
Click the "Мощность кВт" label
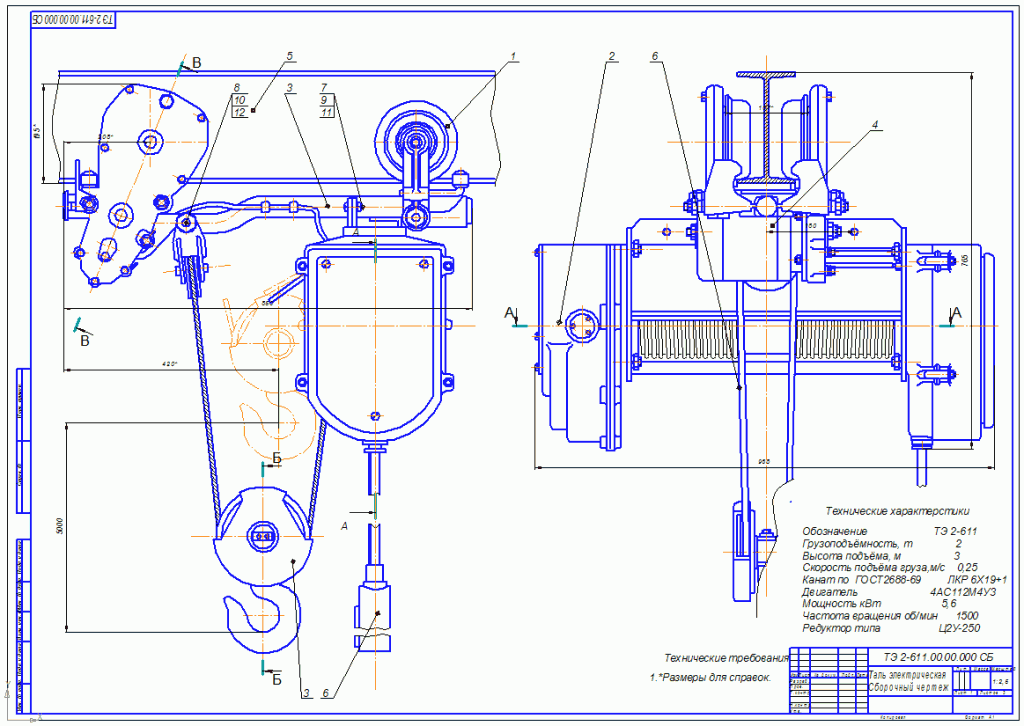tap(842, 604)
